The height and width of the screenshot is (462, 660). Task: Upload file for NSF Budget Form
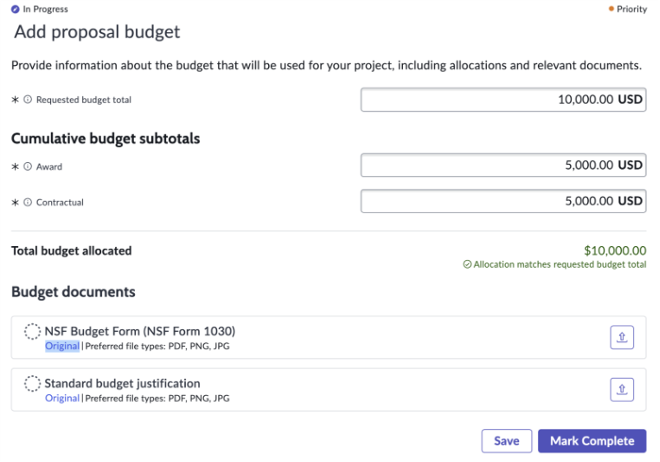click(622, 337)
